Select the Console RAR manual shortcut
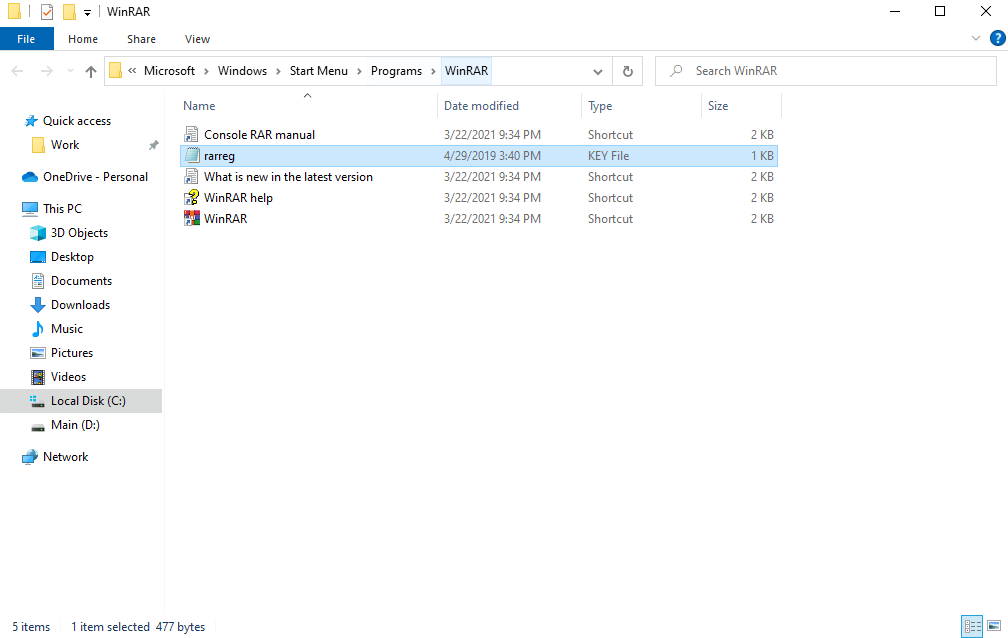 [259, 134]
